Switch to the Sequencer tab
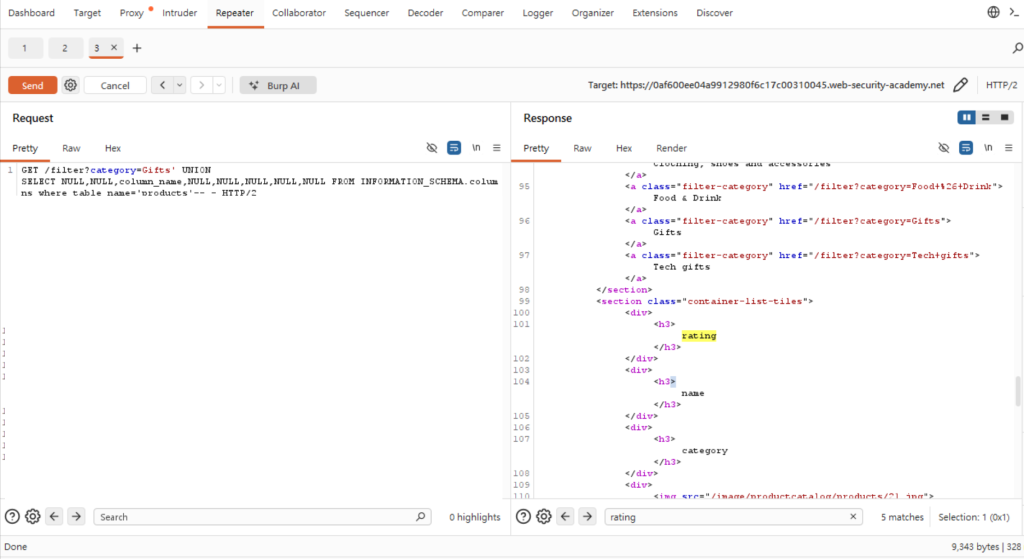1024x559 pixels. point(366,13)
